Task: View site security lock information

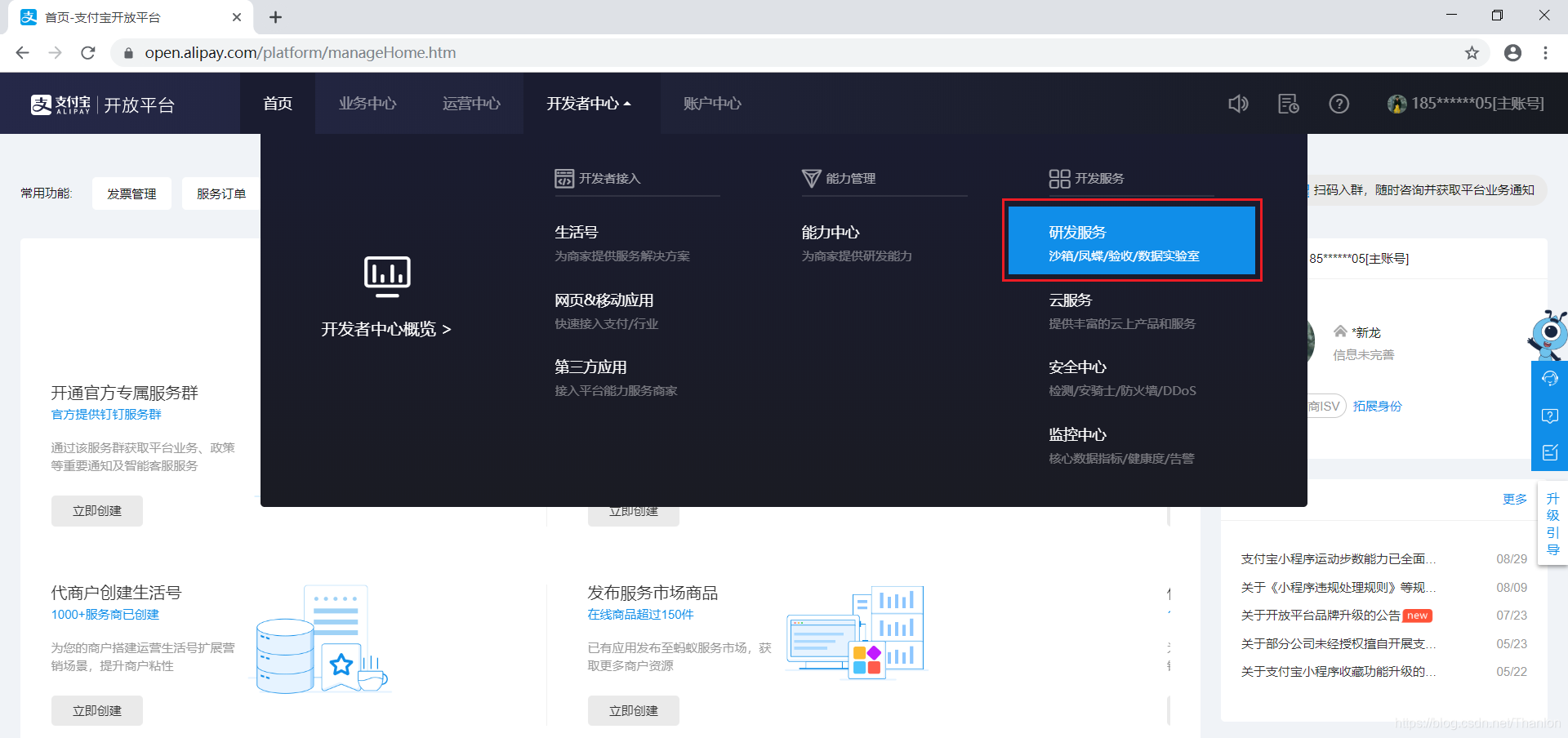Action: coord(128,53)
